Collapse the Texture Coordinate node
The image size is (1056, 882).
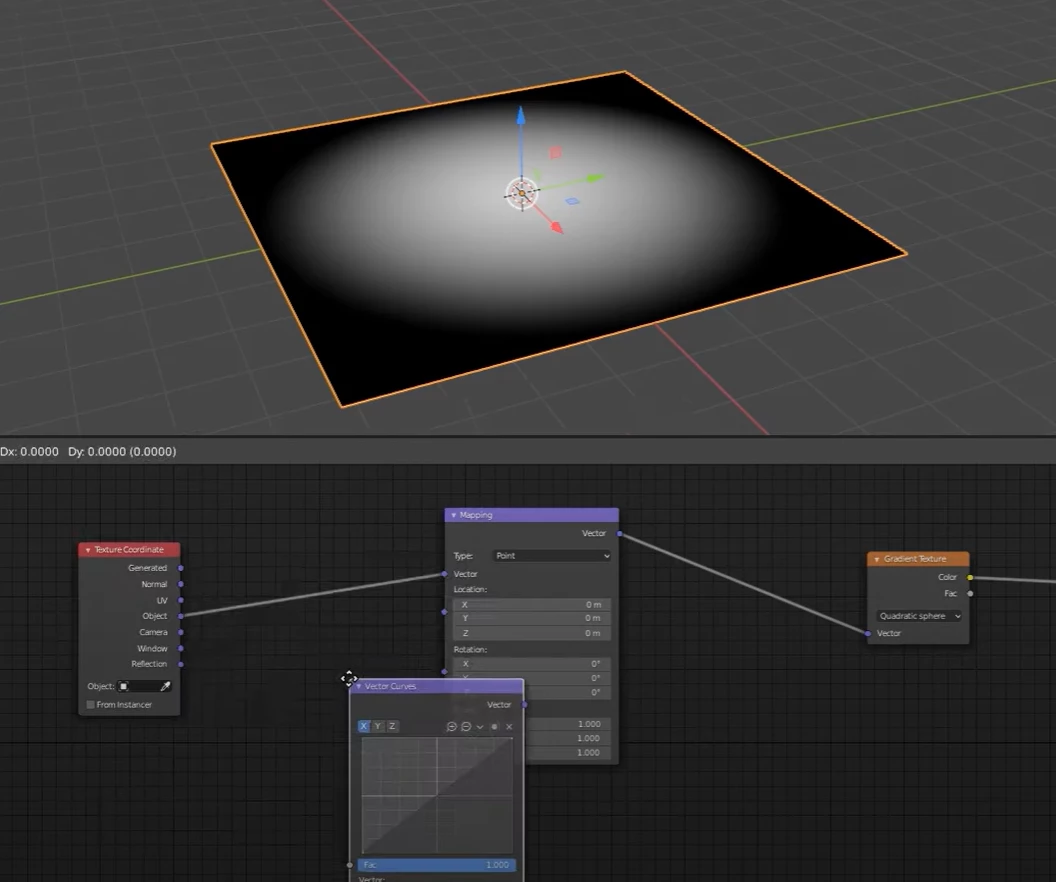tap(88, 550)
